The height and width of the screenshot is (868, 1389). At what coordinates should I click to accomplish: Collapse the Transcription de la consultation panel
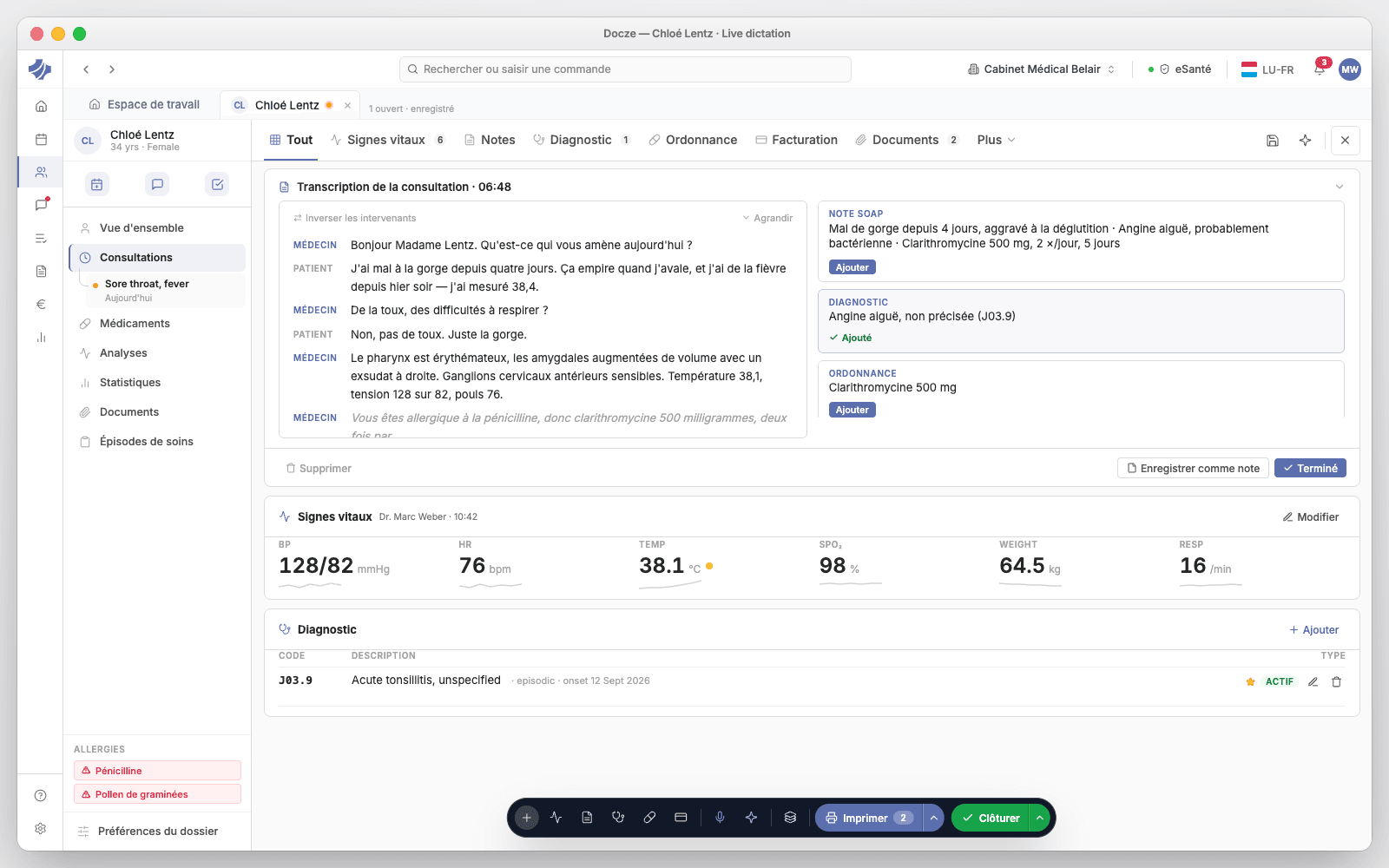click(x=1340, y=187)
